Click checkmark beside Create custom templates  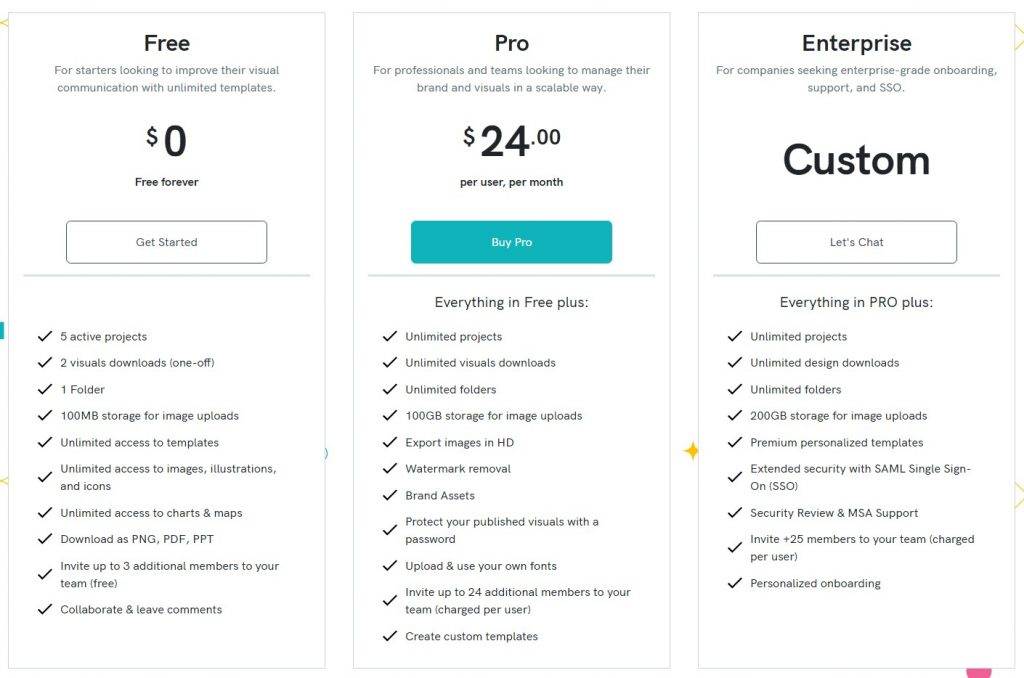tap(389, 636)
